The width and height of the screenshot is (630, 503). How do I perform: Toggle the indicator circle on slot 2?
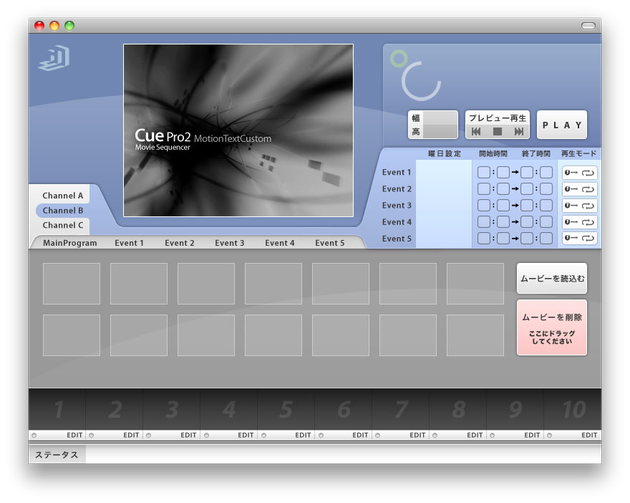click(91, 436)
